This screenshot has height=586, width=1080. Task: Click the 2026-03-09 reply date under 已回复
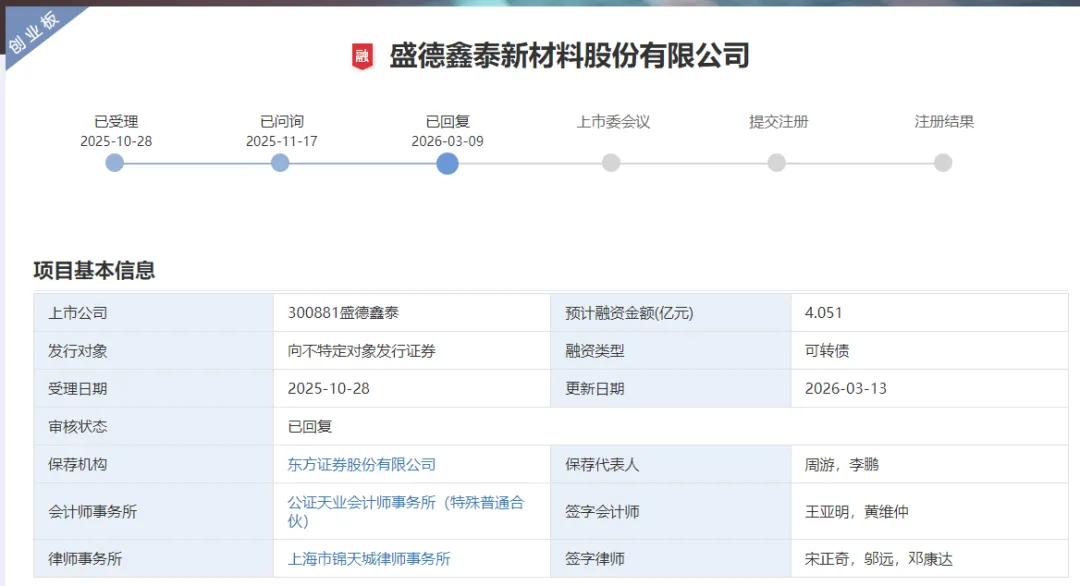tap(448, 141)
